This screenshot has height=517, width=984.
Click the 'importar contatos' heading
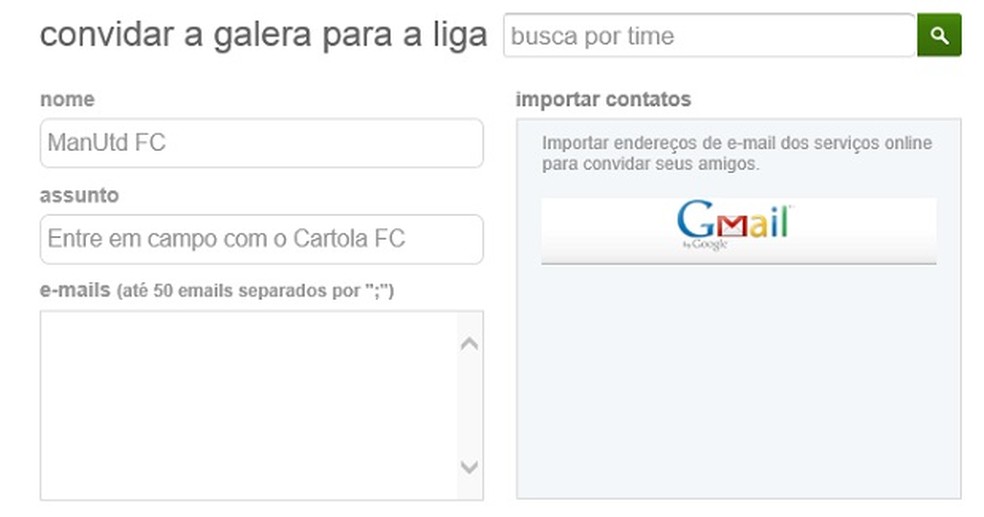(603, 99)
